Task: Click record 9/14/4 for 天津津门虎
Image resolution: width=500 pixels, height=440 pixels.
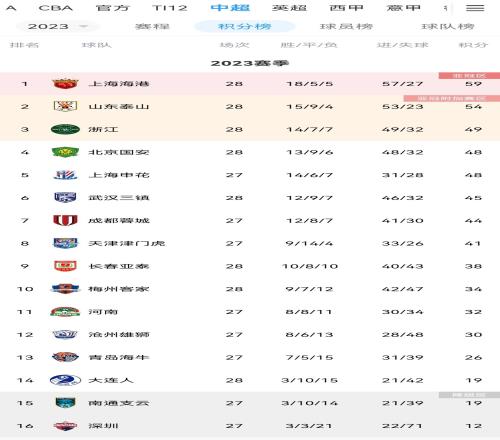Action: 309,243
